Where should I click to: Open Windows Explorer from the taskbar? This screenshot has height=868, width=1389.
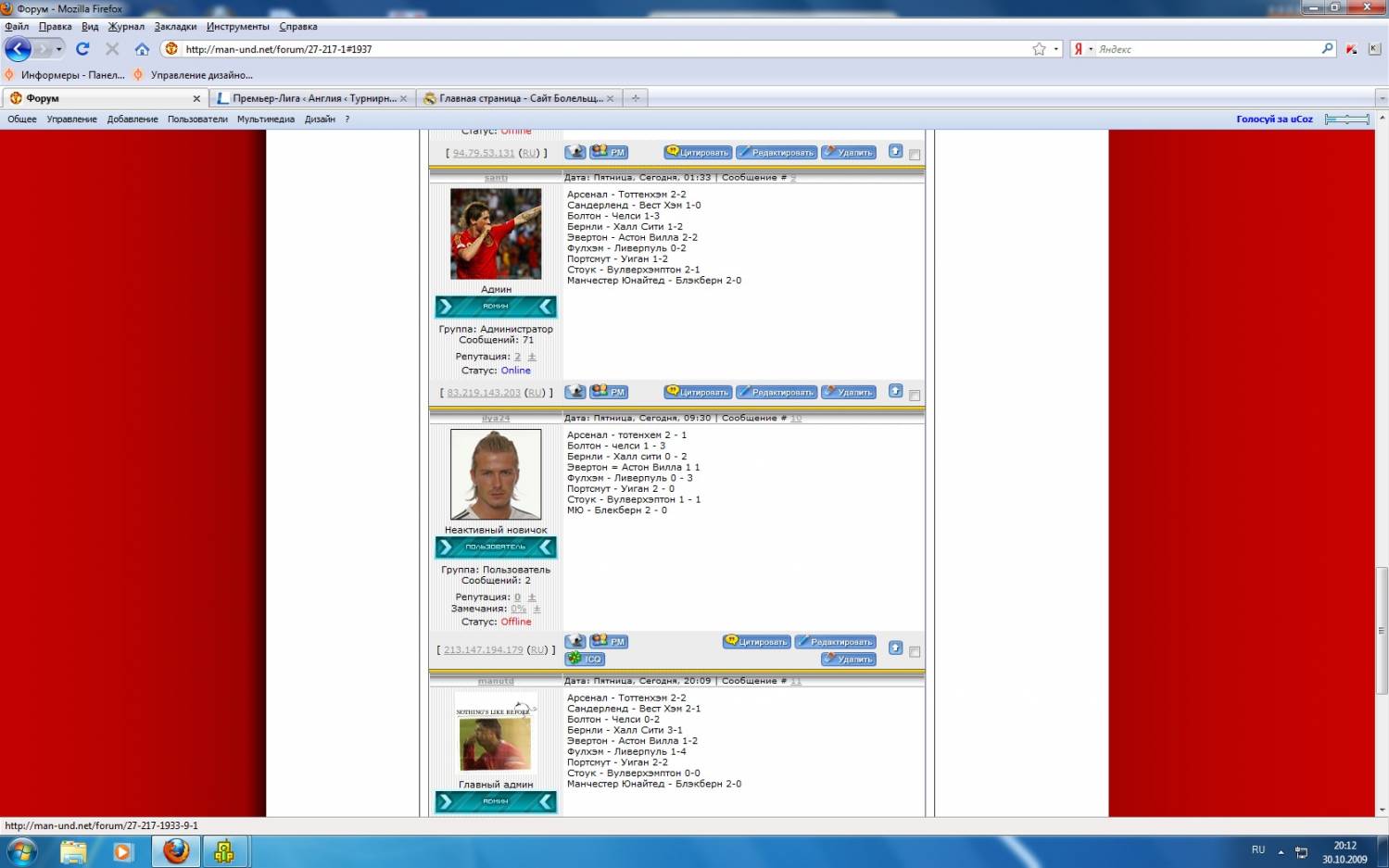[73, 851]
